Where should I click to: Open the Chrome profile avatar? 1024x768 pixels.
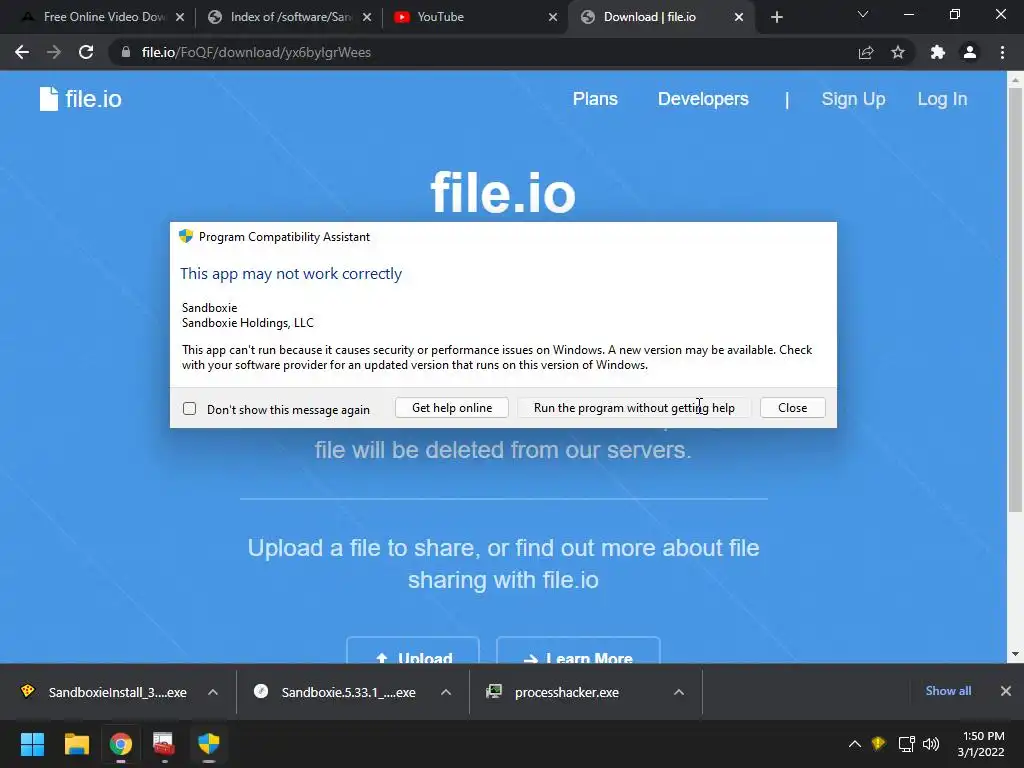(970, 52)
